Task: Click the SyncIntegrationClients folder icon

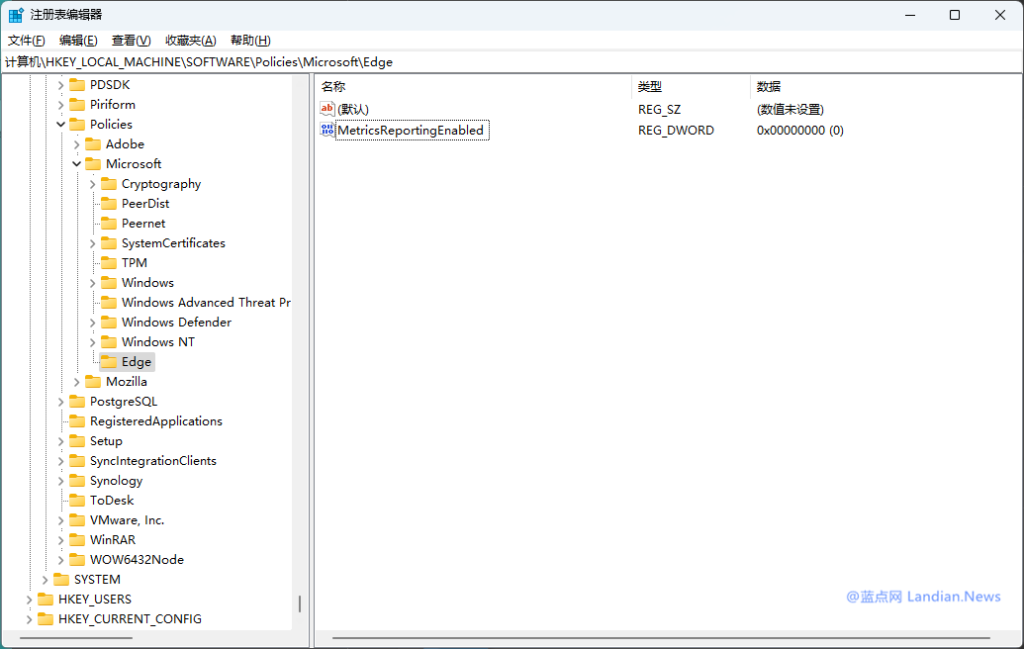Action: point(77,461)
